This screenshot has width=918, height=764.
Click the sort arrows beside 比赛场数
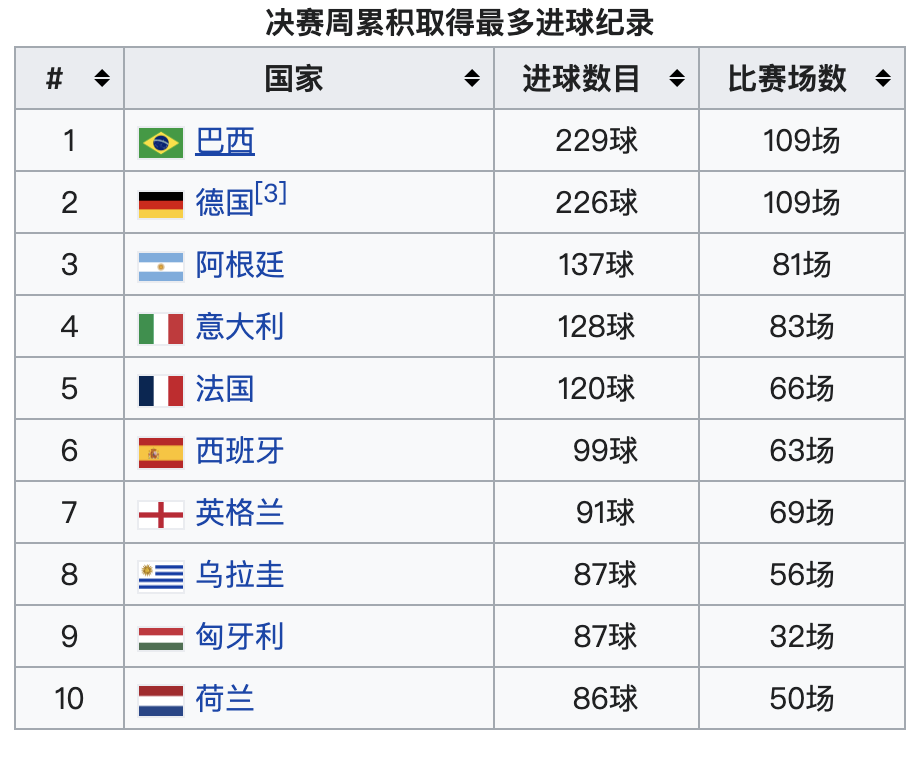tap(881, 78)
